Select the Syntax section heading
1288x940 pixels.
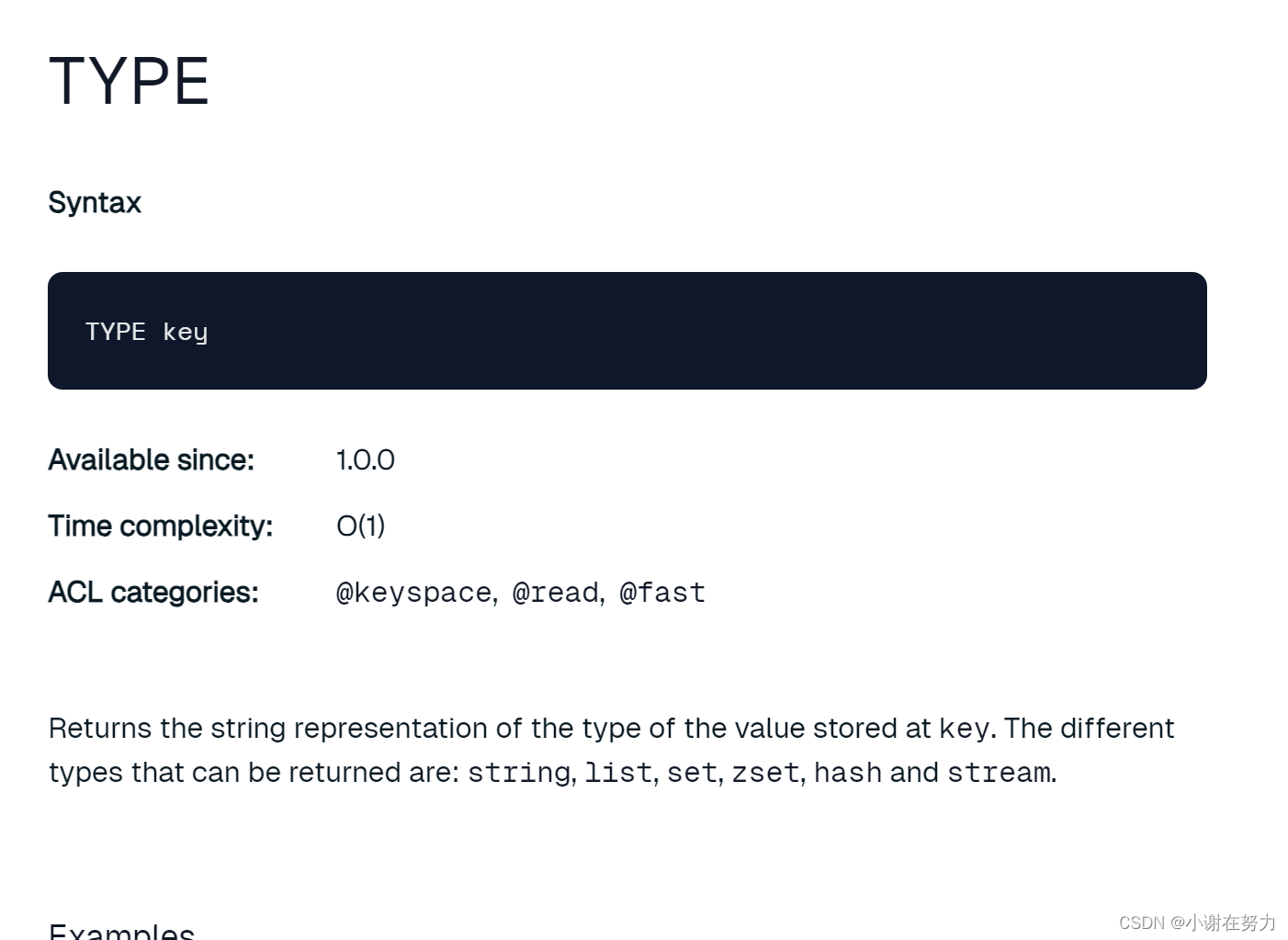point(95,202)
